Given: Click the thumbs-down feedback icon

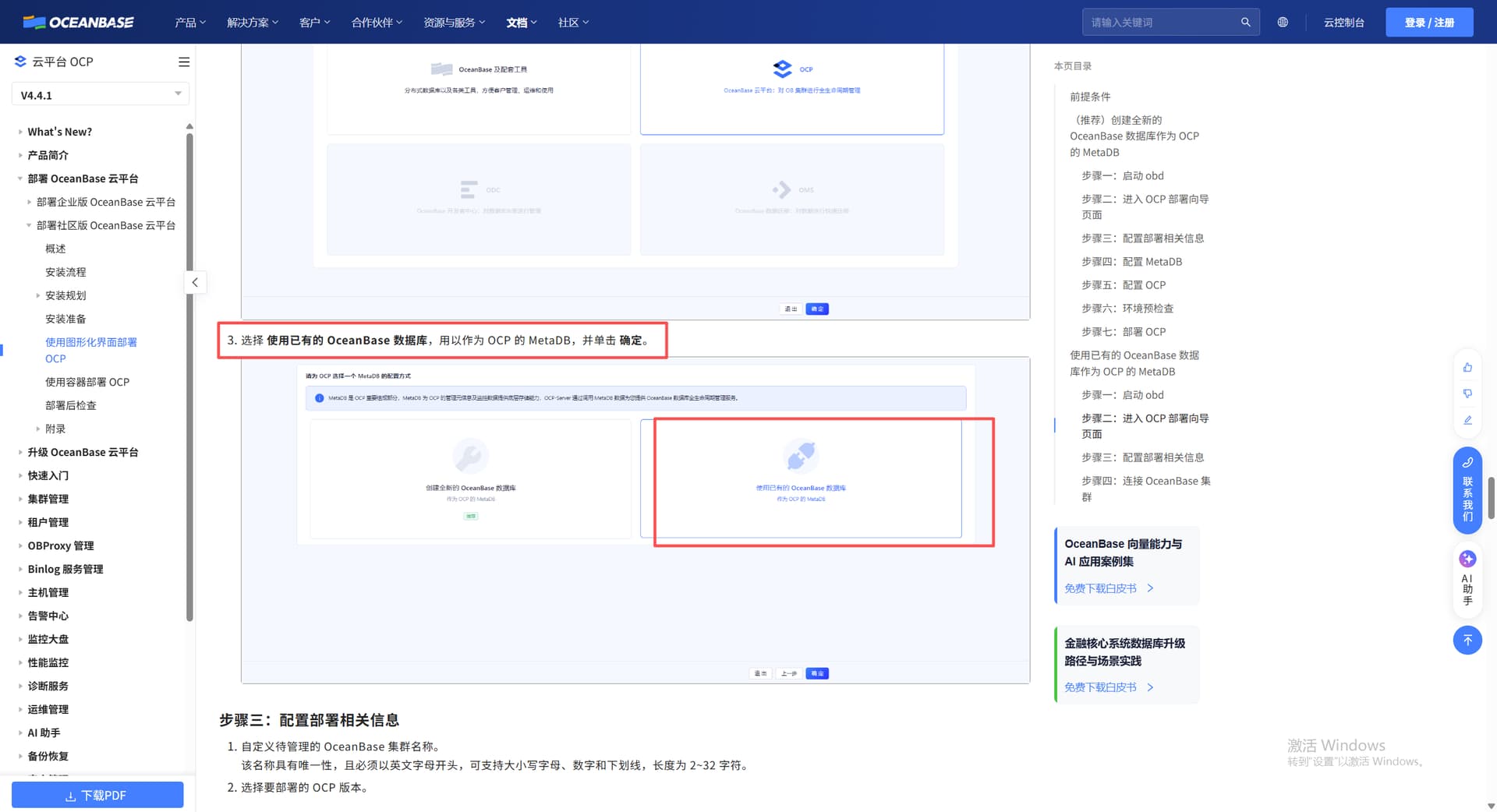Looking at the screenshot, I should pyautogui.click(x=1467, y=394).
